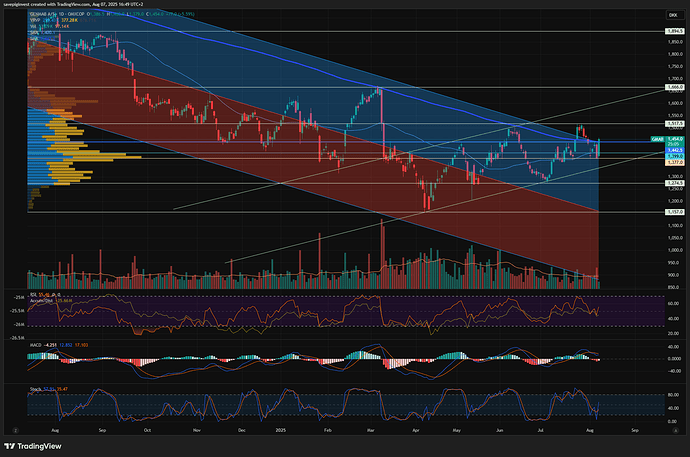The image size is (690, 457).
Task: Click the green GMAB symbol price tag
Action: (x=657, y=137)
